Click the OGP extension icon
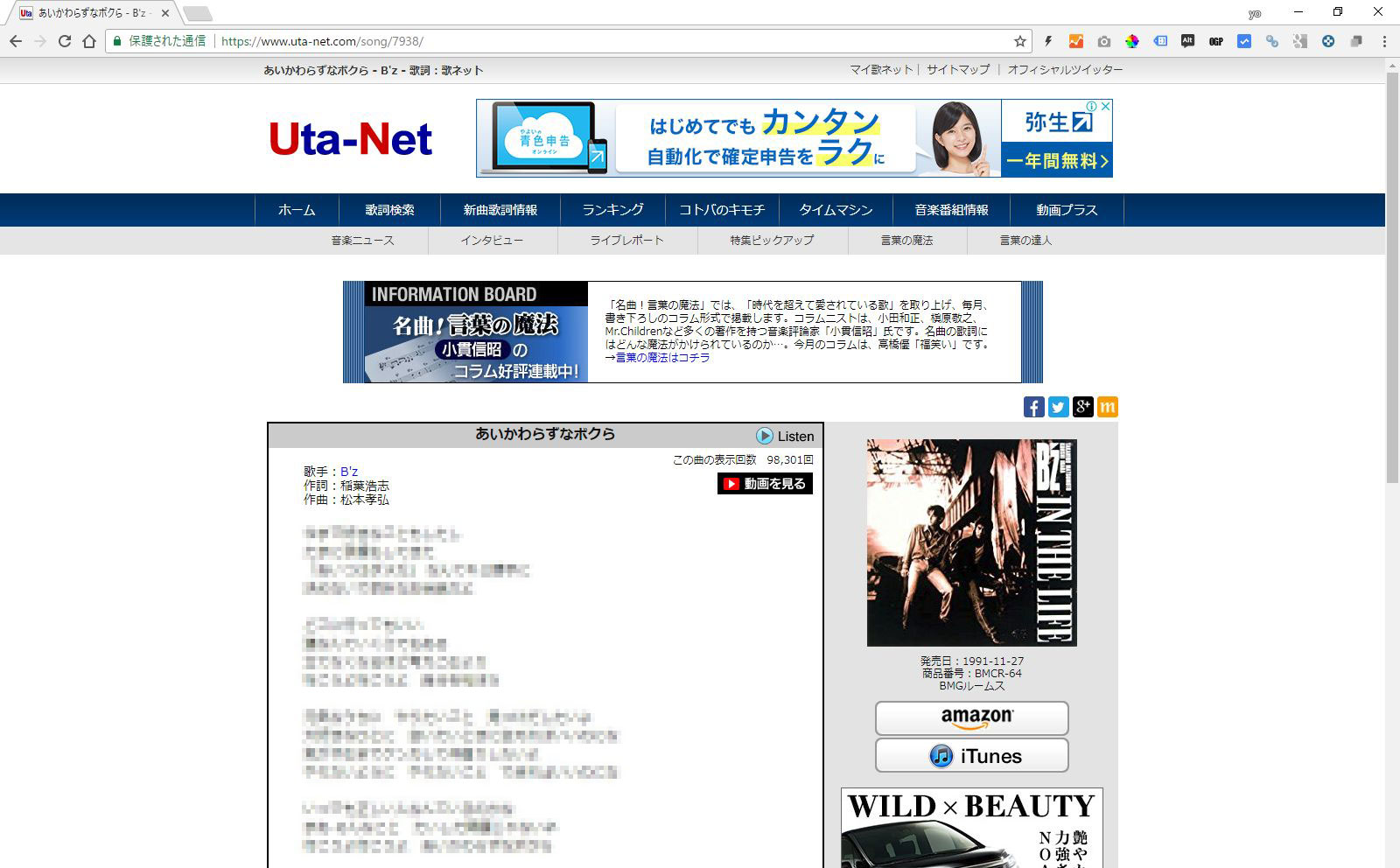 click(x=1216, y=41)
